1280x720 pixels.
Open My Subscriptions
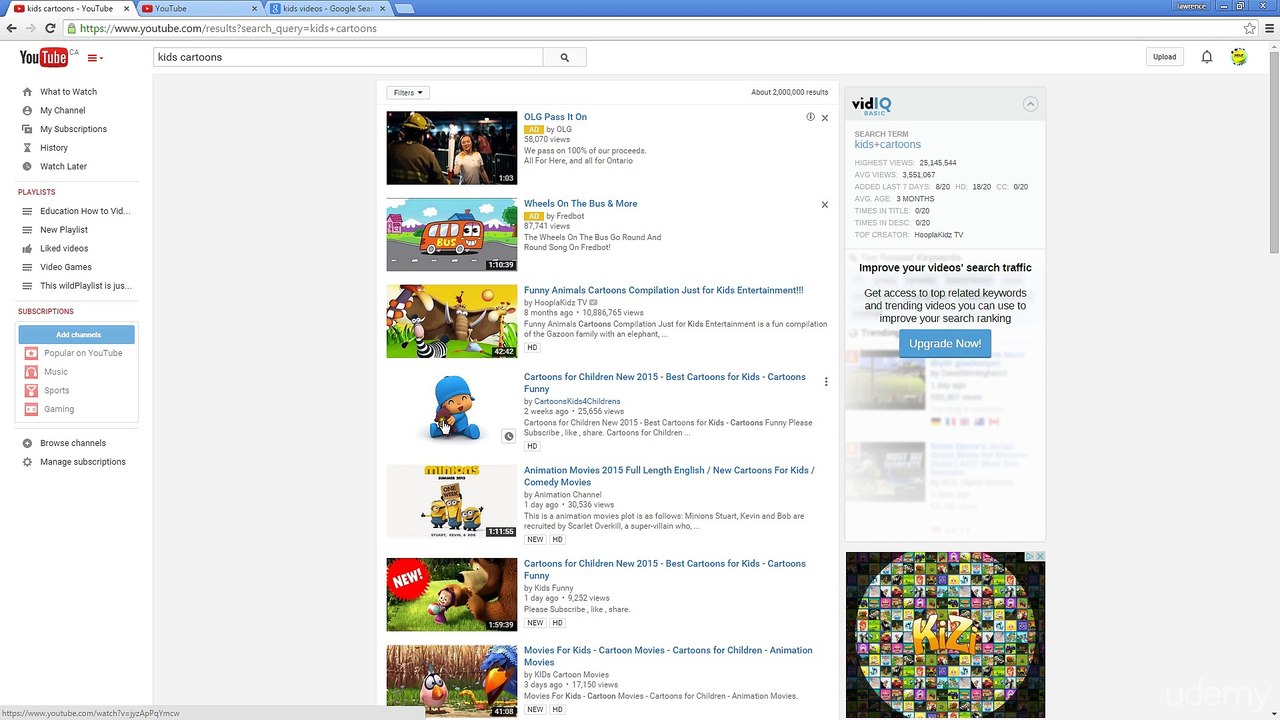(73, 129)
